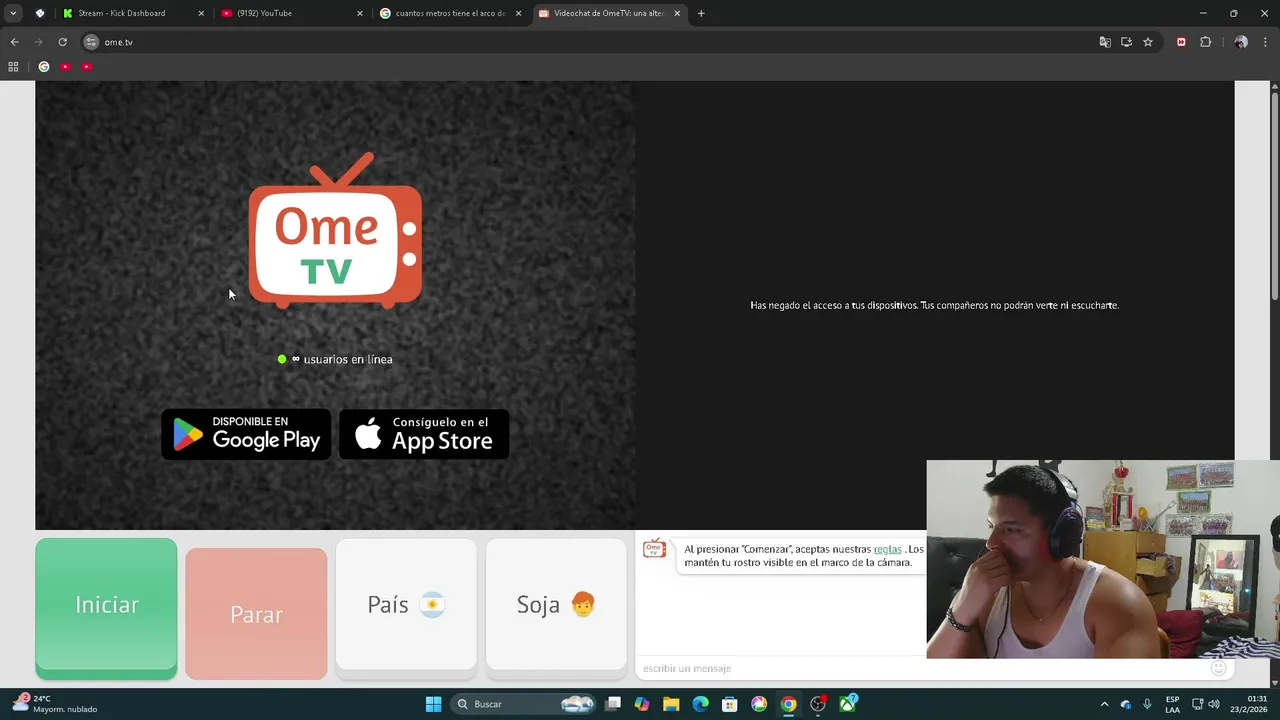Click the red extension icon in toolbar
This screenshot has height=720, width=1280.
pyautogui.click(x=1181, y=42)
